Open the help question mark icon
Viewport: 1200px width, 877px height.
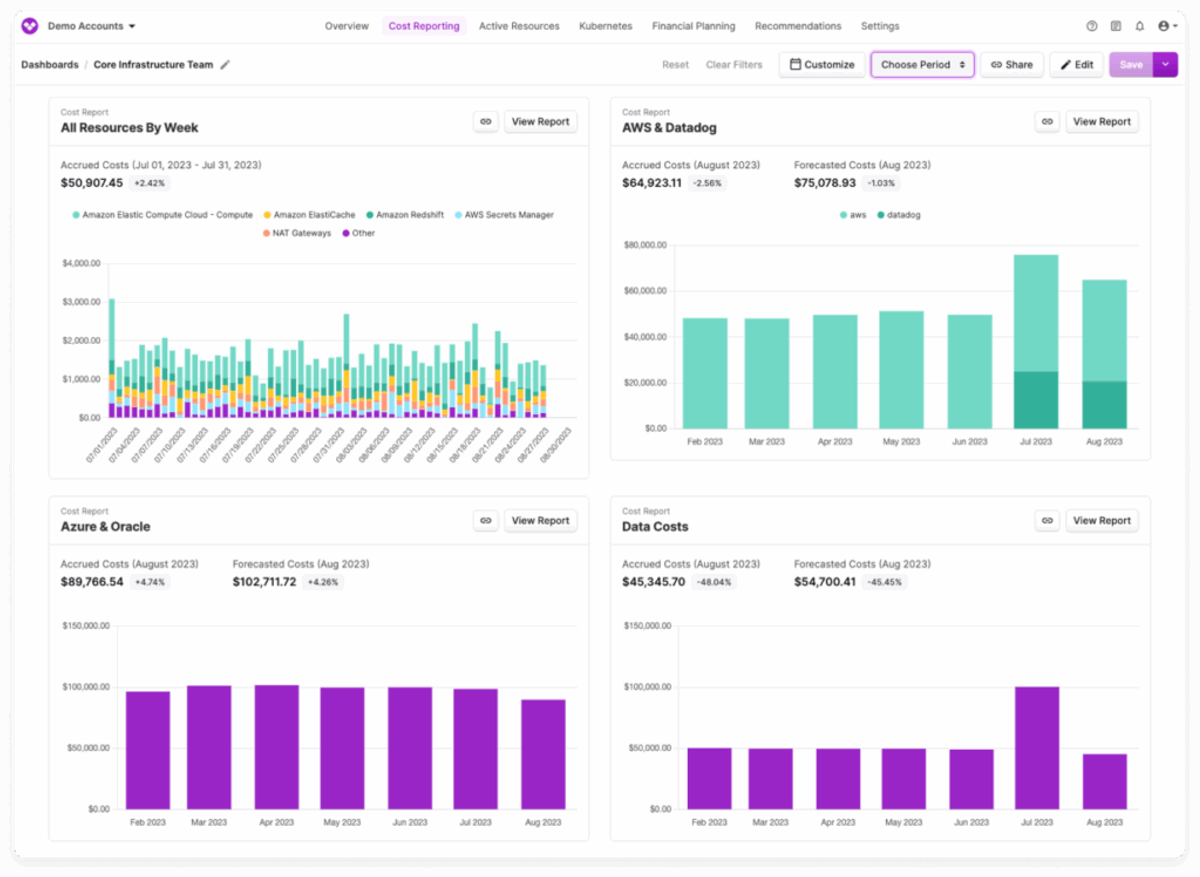1091,27
